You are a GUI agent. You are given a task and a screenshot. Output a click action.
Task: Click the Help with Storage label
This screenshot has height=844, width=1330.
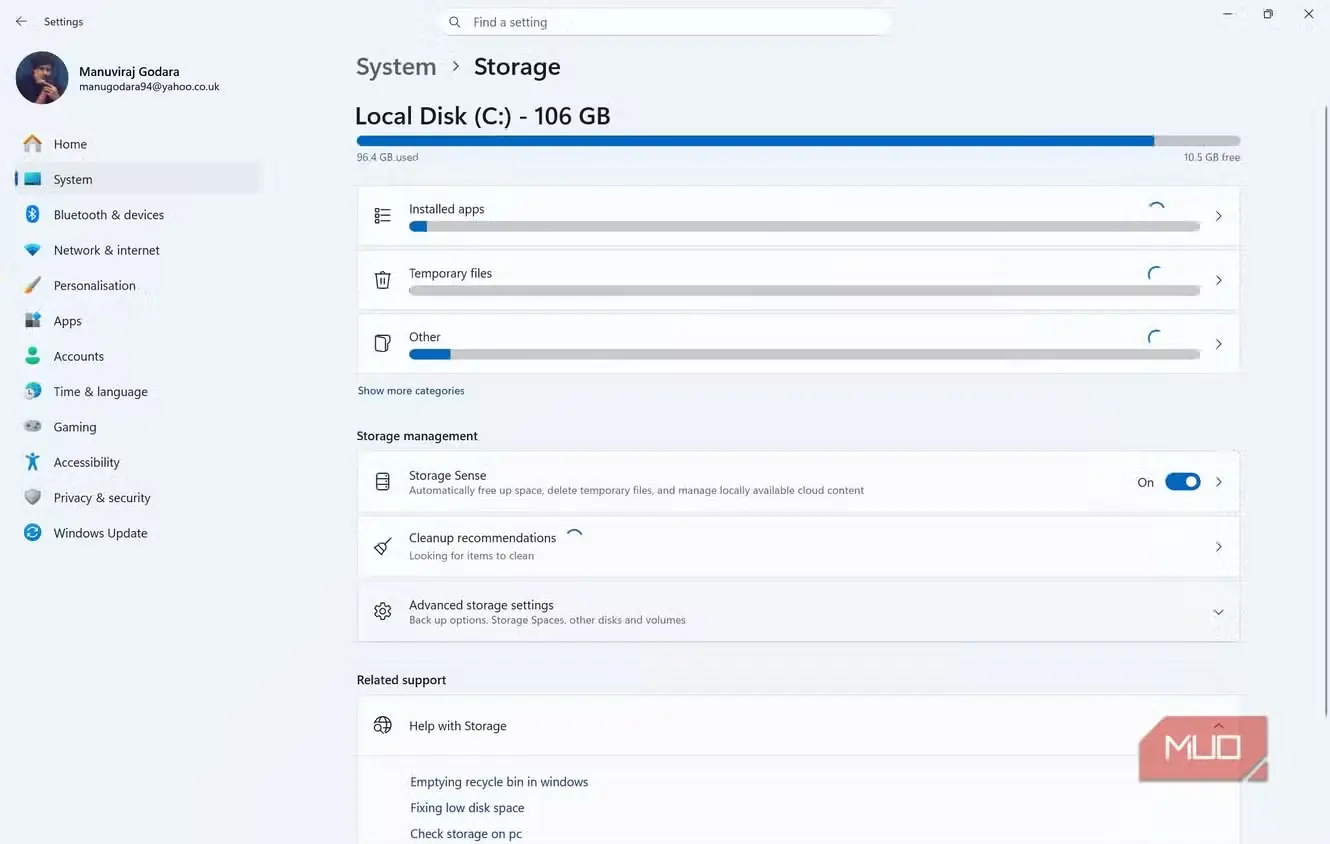click(x=458, y=726)
